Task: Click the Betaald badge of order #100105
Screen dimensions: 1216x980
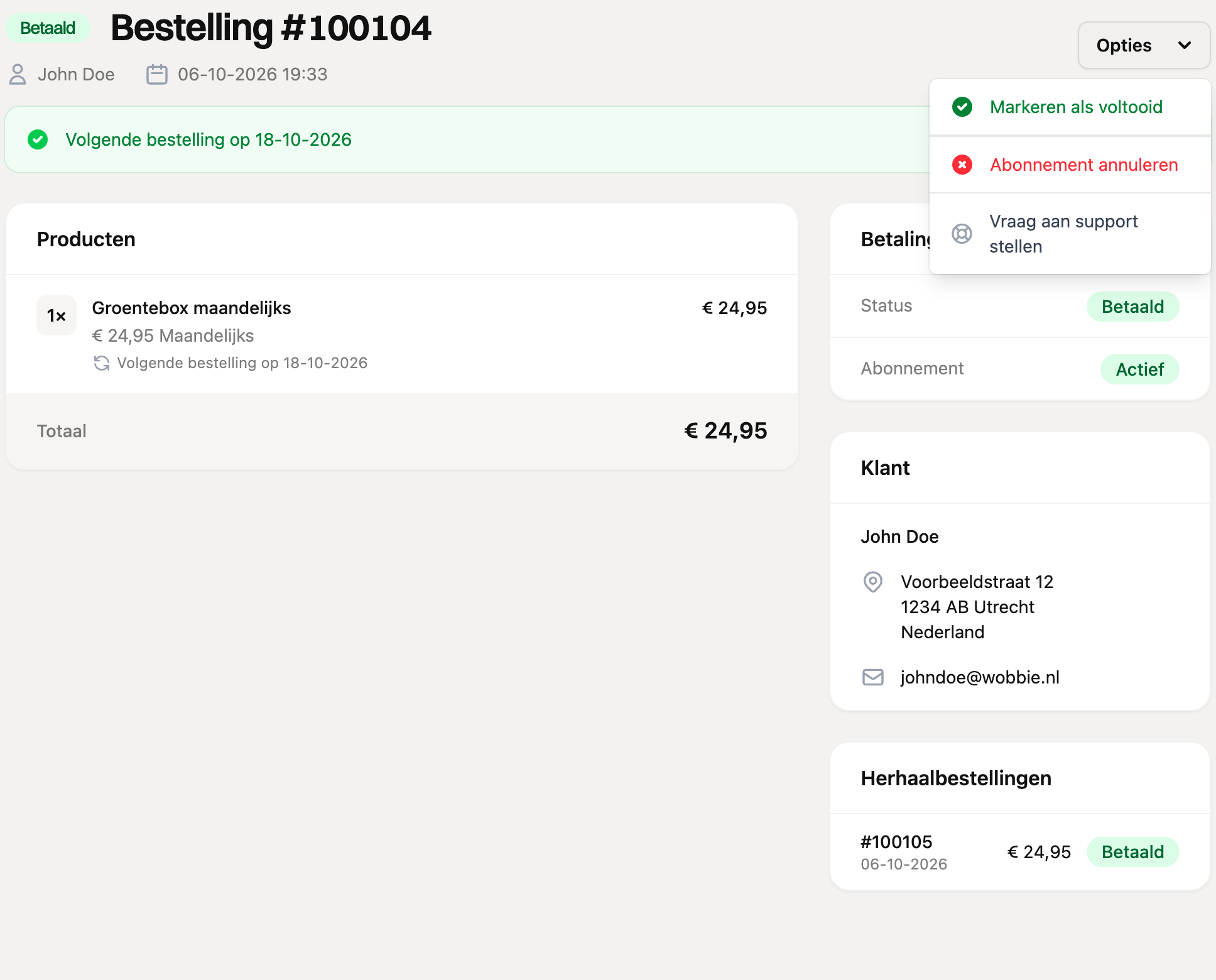Action: pyautogui.click(x=1133, y=852)
